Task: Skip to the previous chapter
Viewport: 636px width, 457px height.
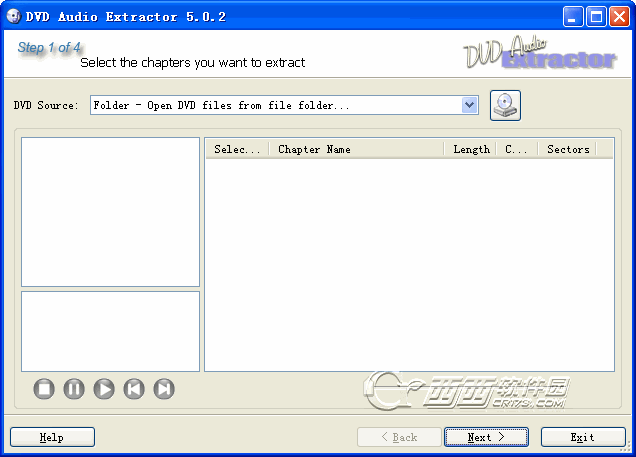Action: (x=134, y=389)
